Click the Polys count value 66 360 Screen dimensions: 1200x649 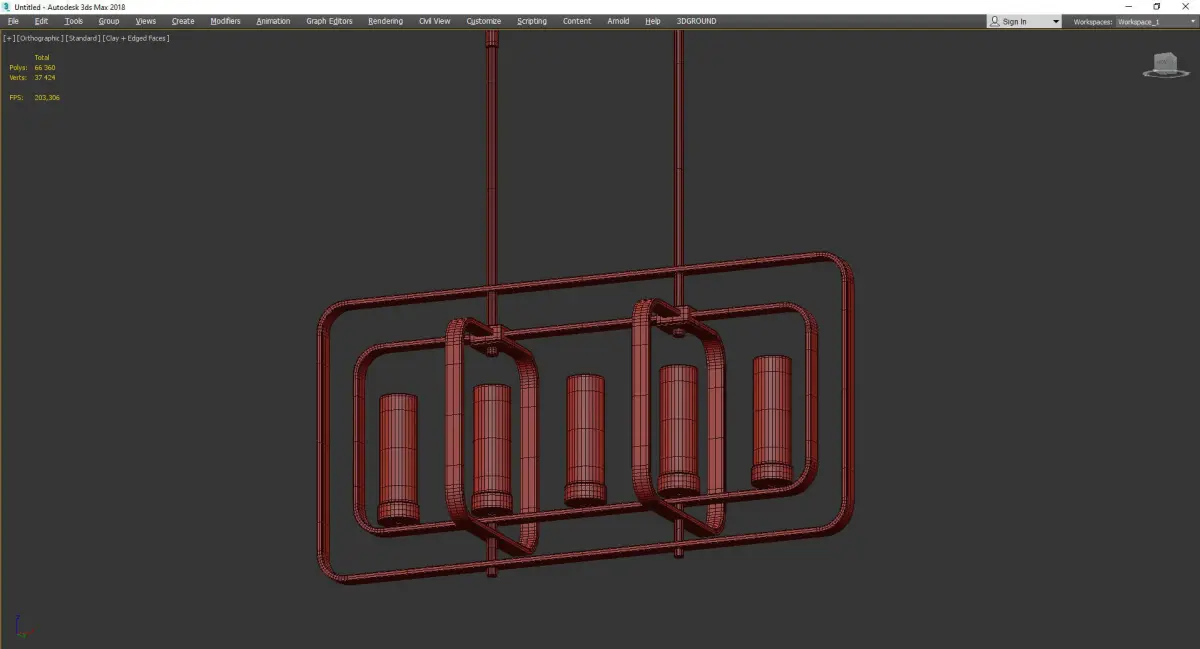pos(45,67)
